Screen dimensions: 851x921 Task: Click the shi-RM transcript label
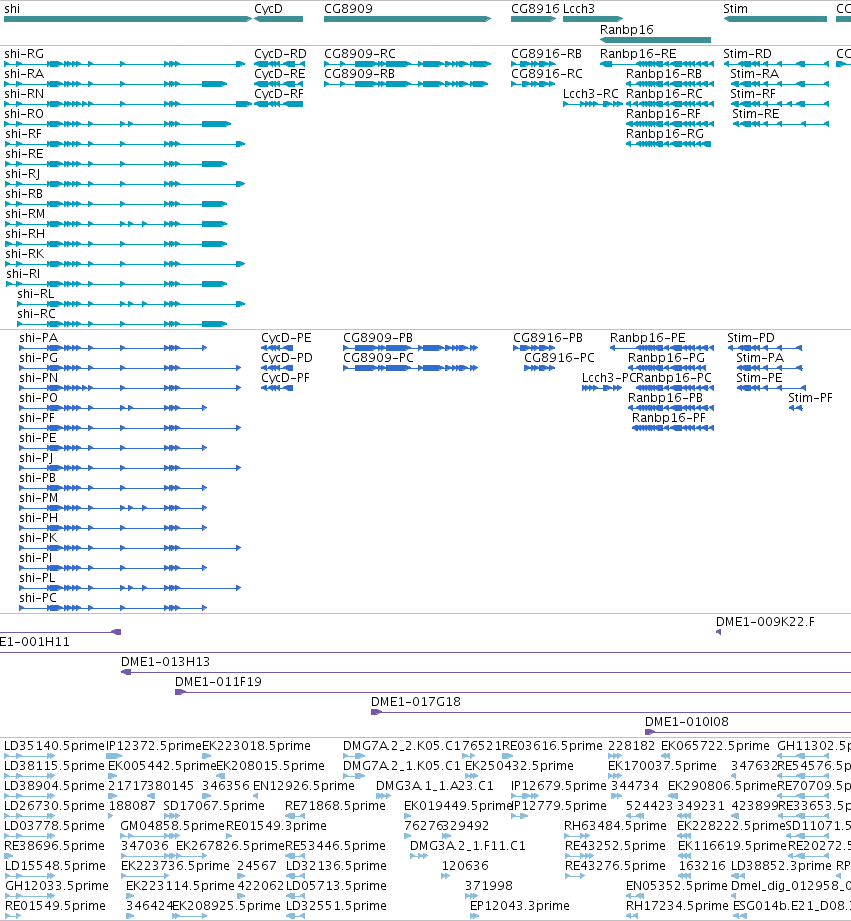click(25, 214)
